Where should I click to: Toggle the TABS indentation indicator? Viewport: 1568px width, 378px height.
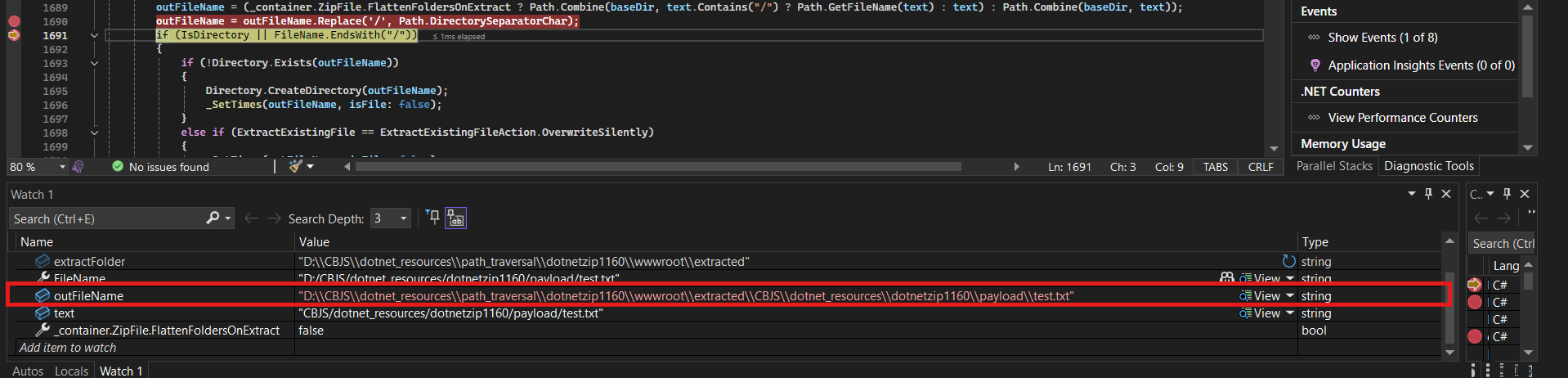tap(1215, 167)
